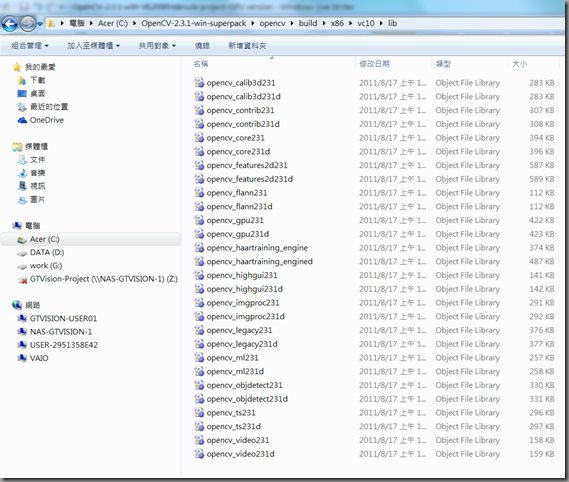Click the opencv_features2d231d file icon
This screenshot has width=569, height=482.
tap(199, 179)
